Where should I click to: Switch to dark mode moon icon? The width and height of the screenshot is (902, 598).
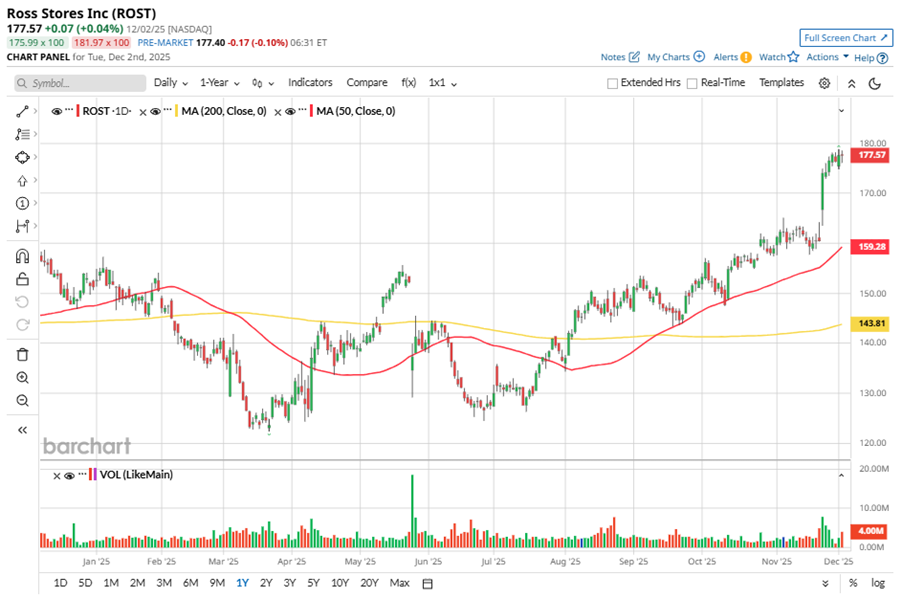pos(874,83)
